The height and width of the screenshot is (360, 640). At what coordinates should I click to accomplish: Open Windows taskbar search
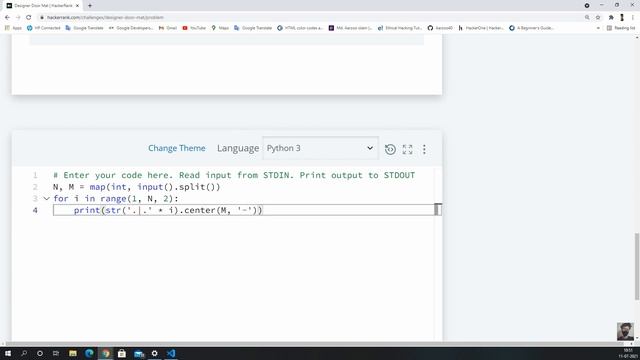click(x=24, y=353)
